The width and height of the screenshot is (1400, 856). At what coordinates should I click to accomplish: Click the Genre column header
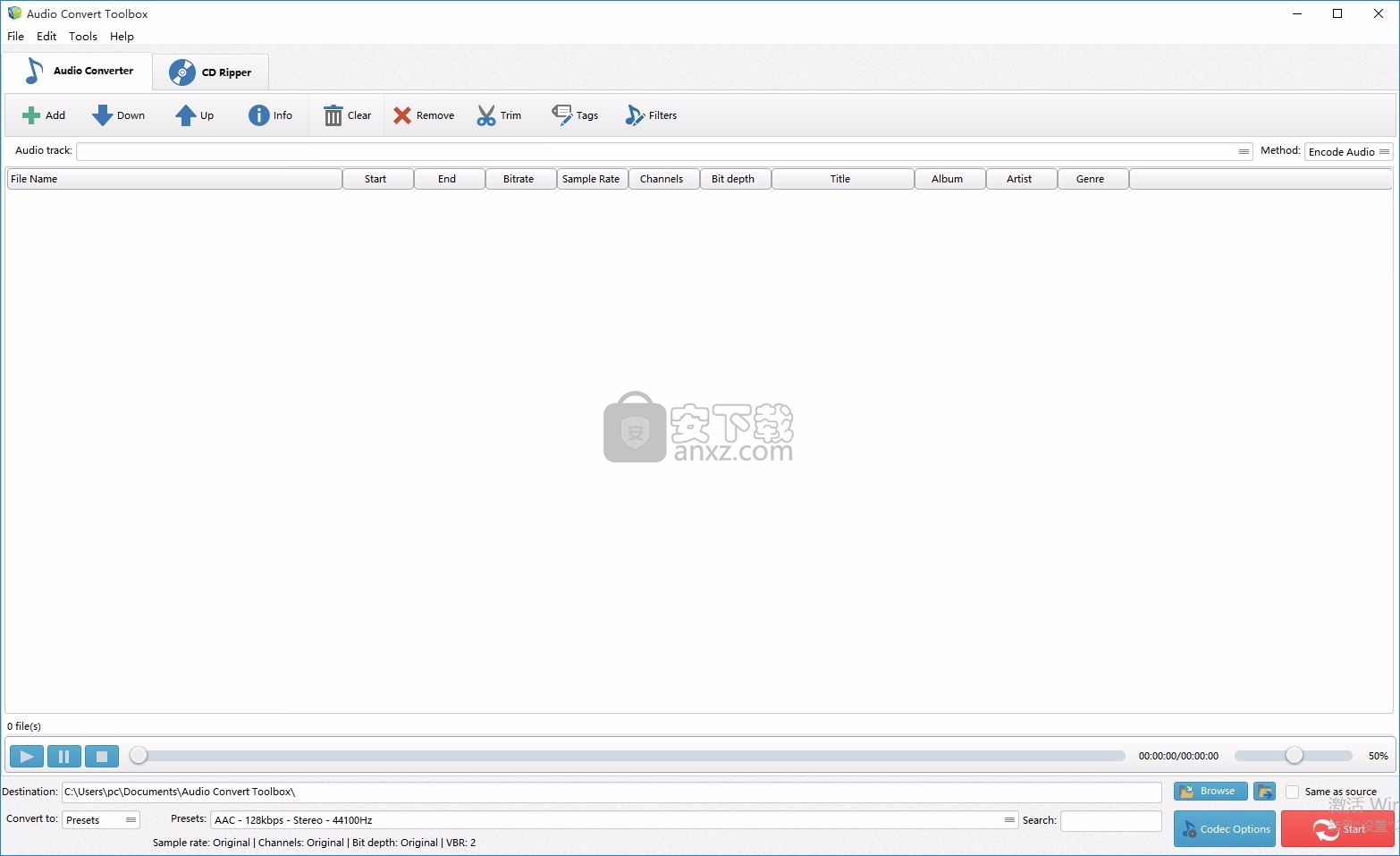coord(1093,179)
